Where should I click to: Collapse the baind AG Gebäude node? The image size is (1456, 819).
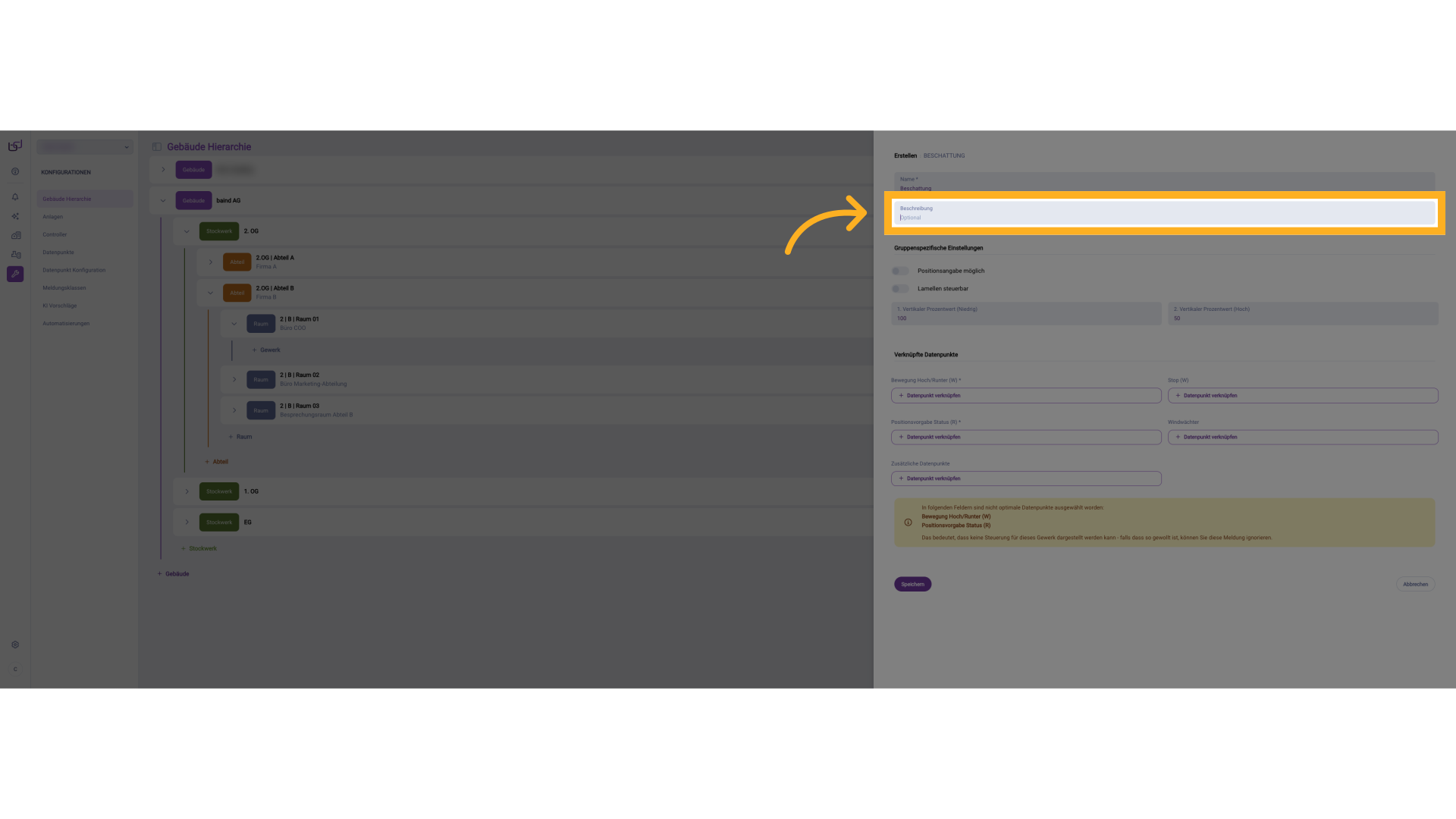pos(163,201)
